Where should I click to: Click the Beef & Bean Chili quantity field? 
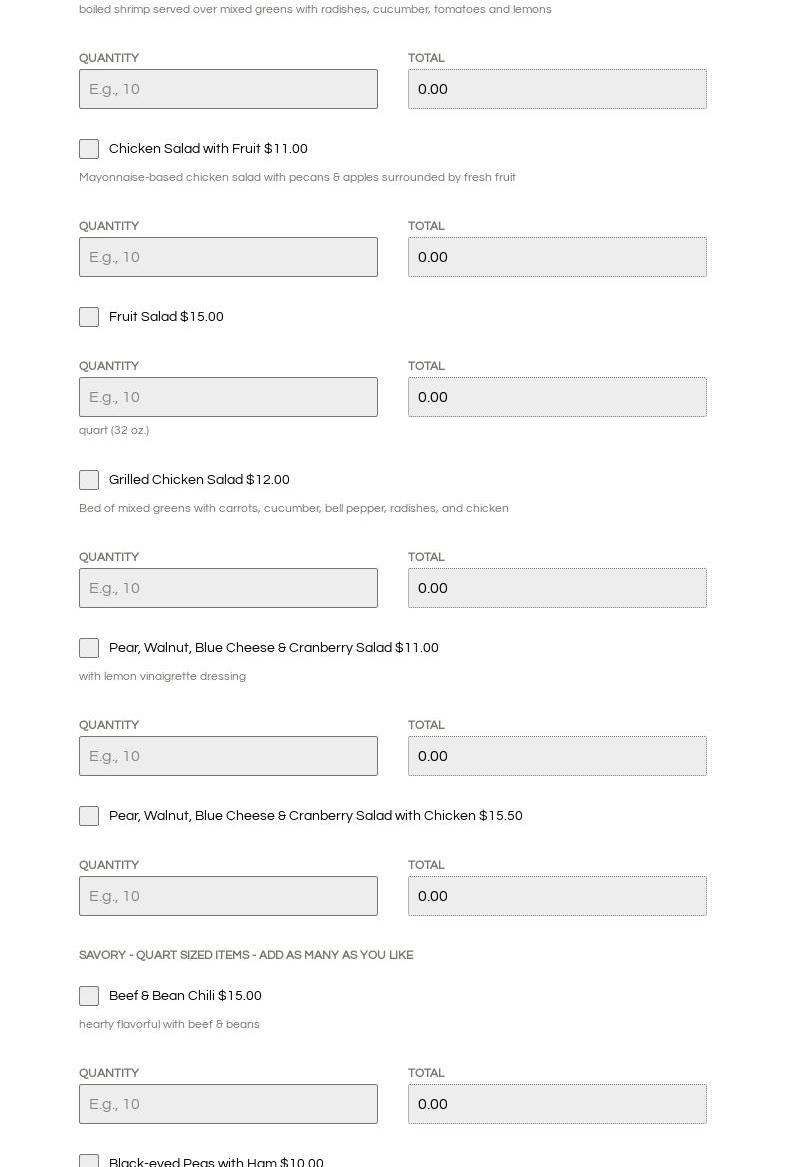pos(228,1104)
